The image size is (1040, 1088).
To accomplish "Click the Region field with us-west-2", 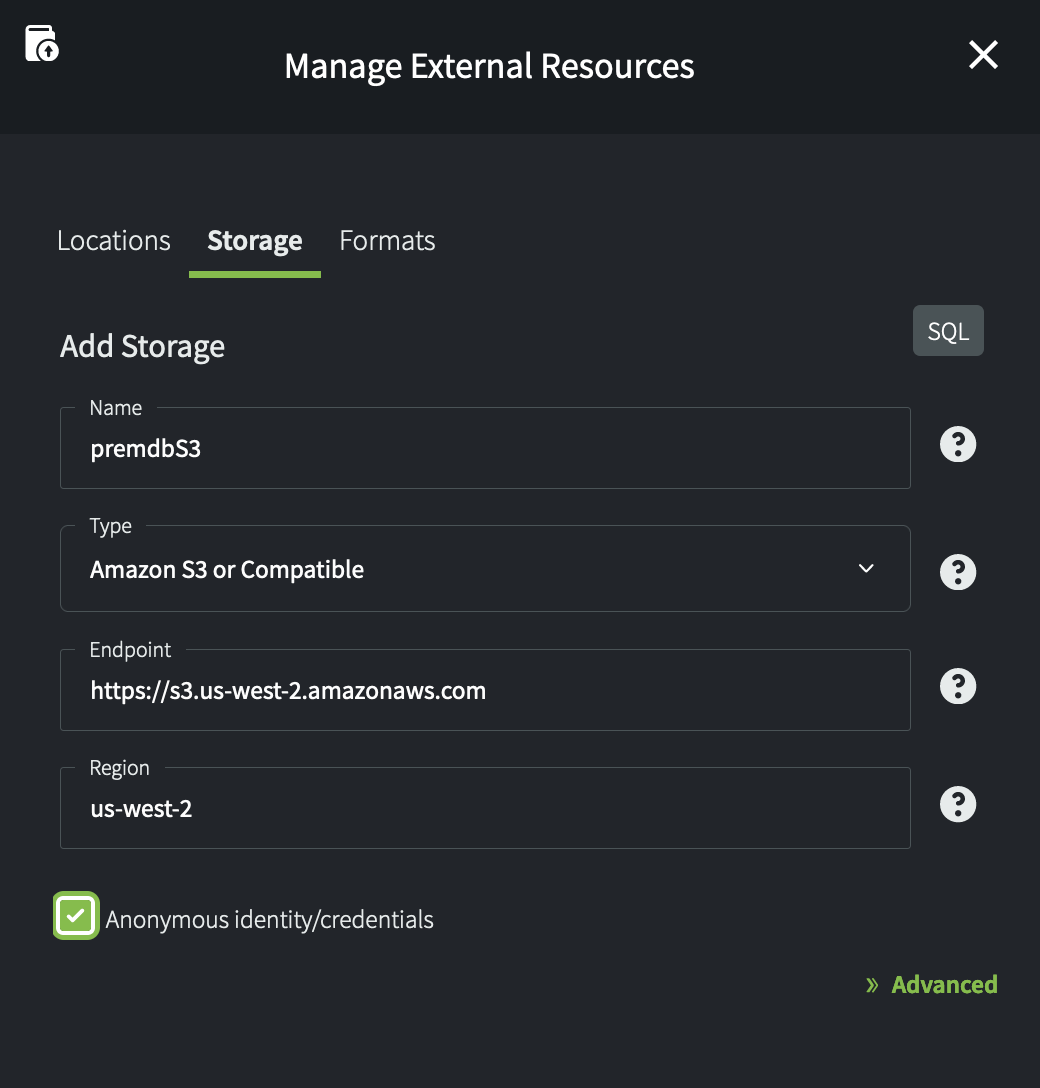I will (x=484, y=809).
